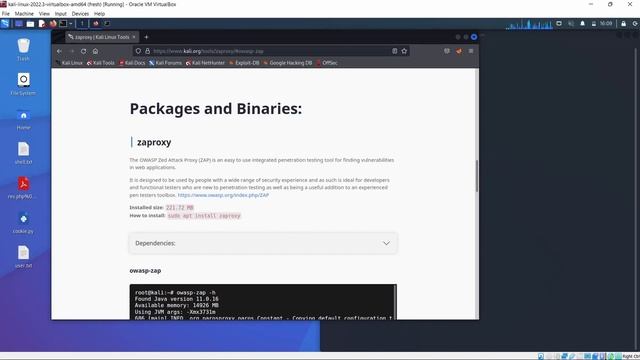Image resolution: width=640 pixels, height=360 pixels.
Task: Click the site padlock icon
Action: click(147, 51)
